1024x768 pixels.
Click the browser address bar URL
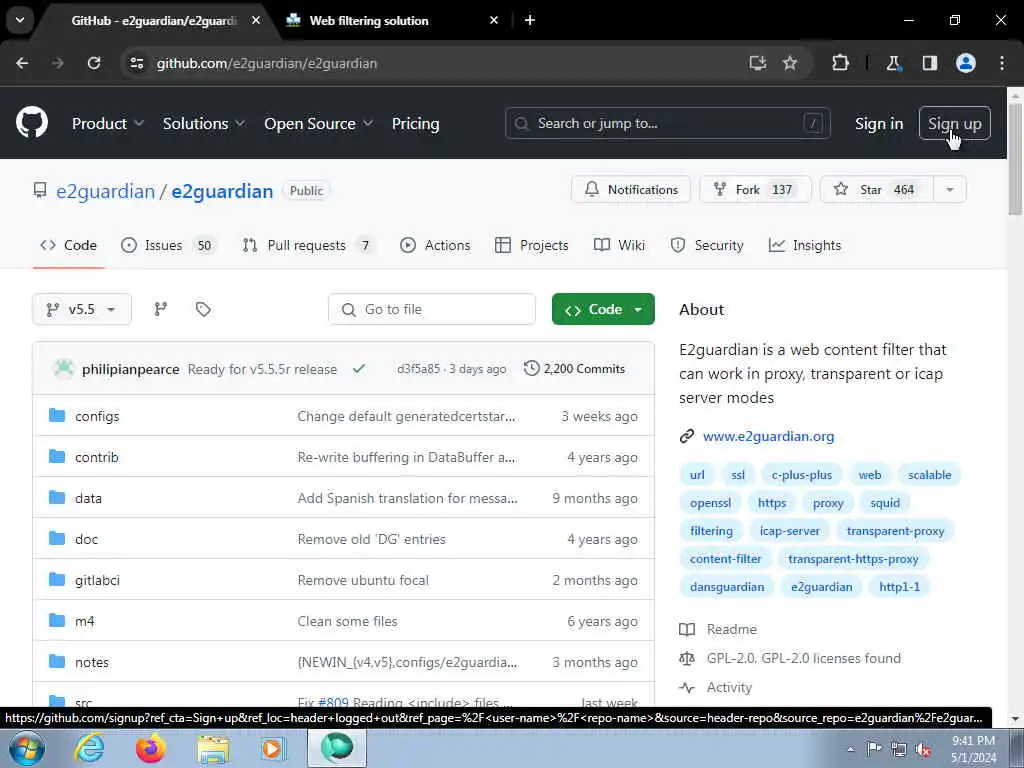pyautogui.click(x=266, y=63)
